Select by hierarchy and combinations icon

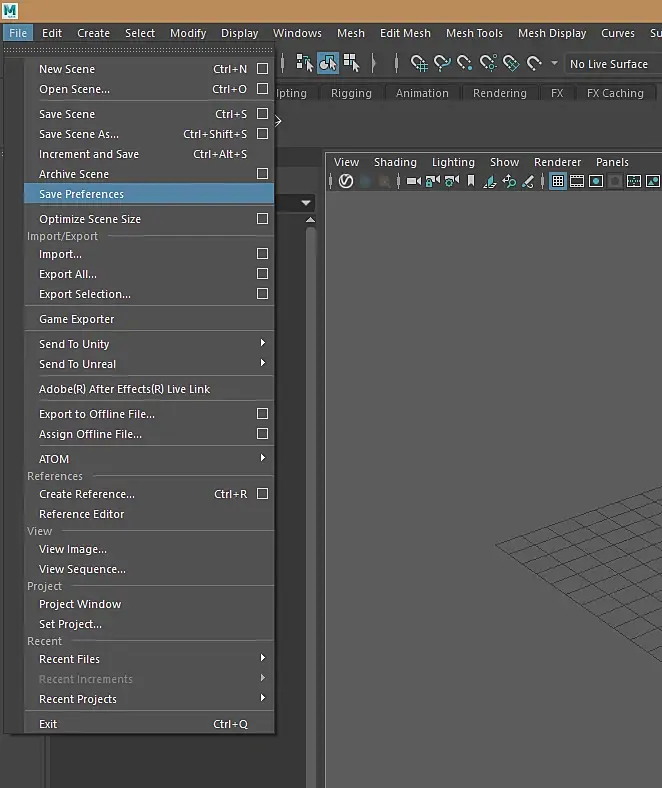(x=304, y=63)
